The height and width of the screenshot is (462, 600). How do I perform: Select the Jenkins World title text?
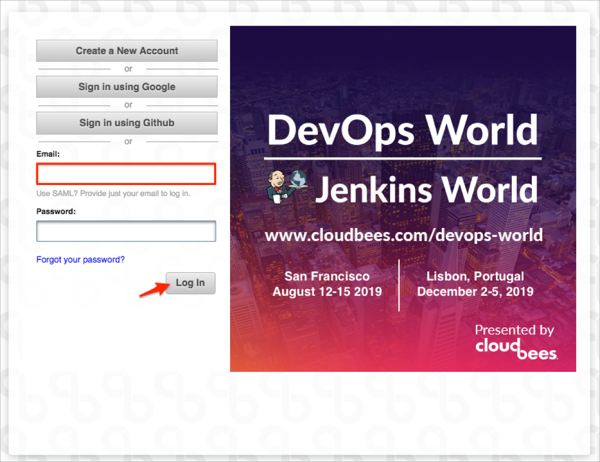pyautogui.click(x=426, y=188)
